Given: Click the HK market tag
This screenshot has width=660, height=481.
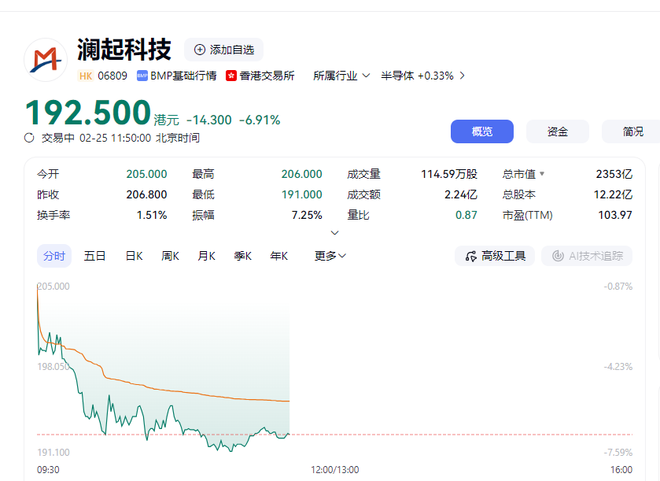Looking at the screenshot, I should pyautogui.click(x=85, y=75).
